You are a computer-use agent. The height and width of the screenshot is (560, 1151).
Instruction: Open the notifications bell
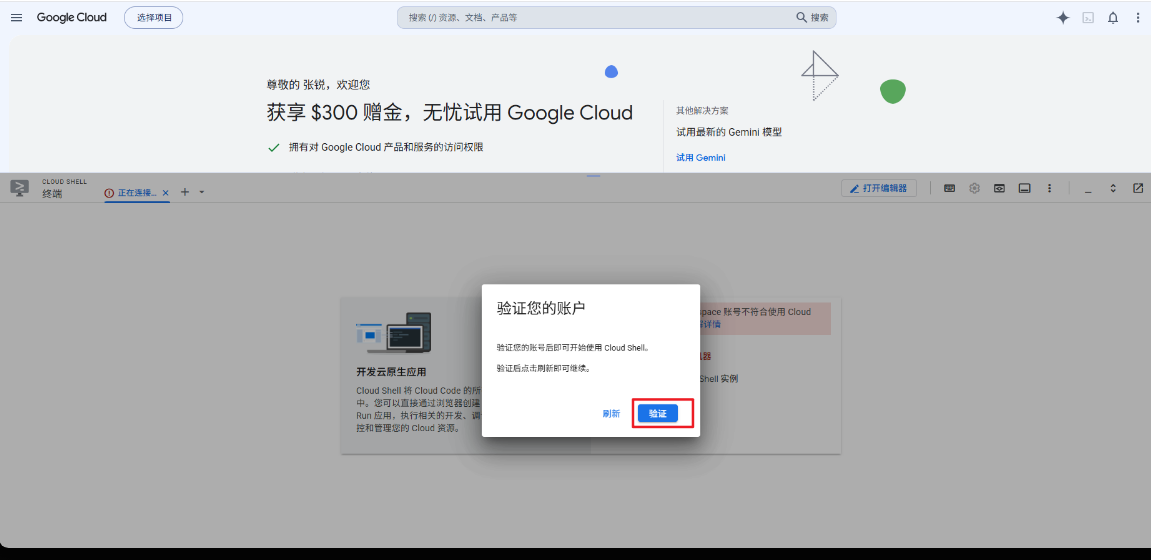[1113, 18]
